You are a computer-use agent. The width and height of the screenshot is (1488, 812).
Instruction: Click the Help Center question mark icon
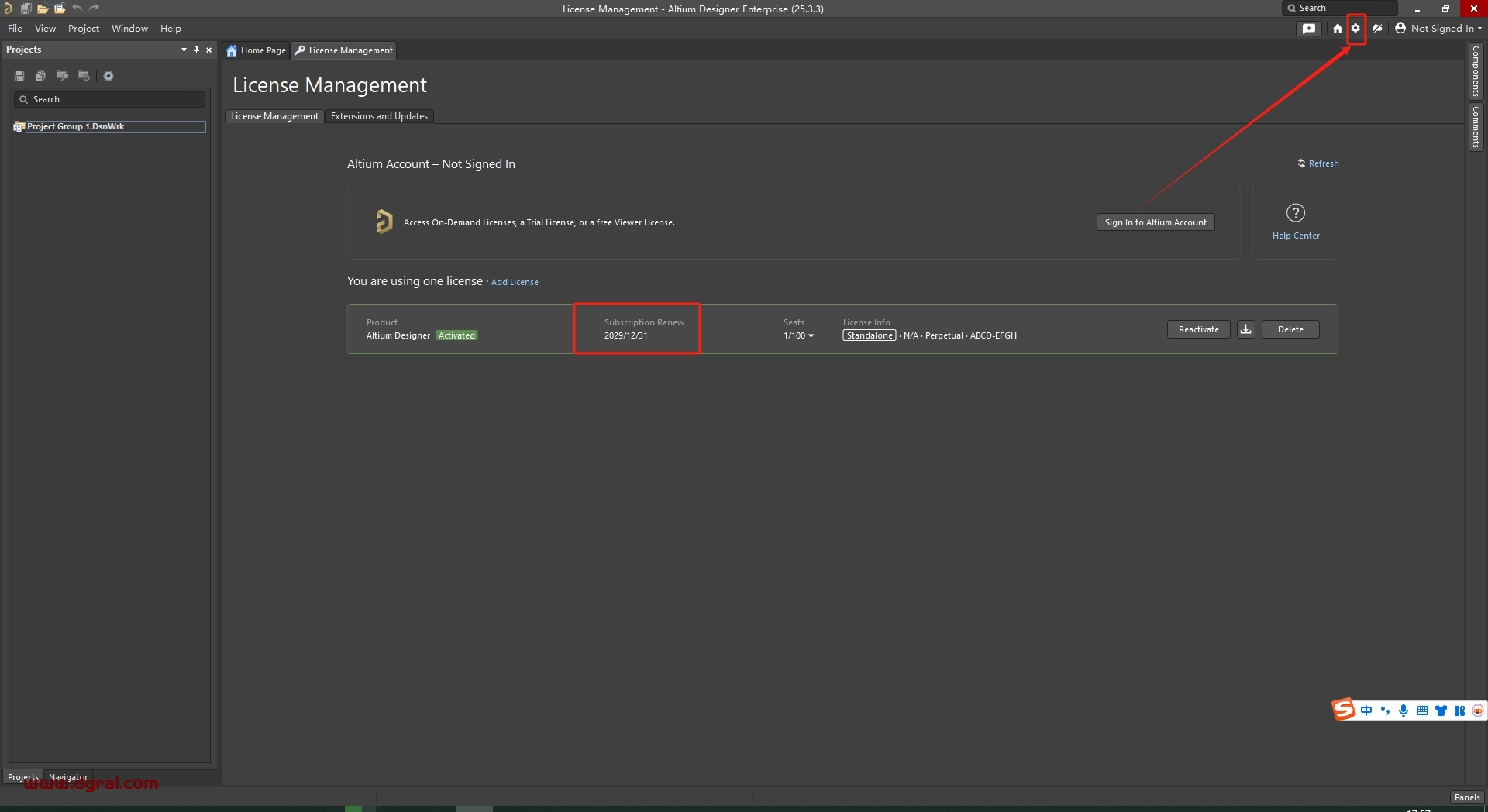click(x=1296, y=212)
